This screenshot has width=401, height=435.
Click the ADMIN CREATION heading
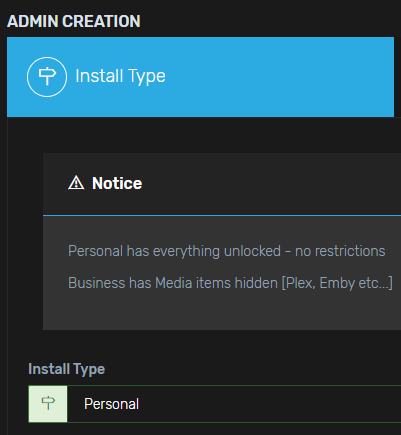[74, 21]
